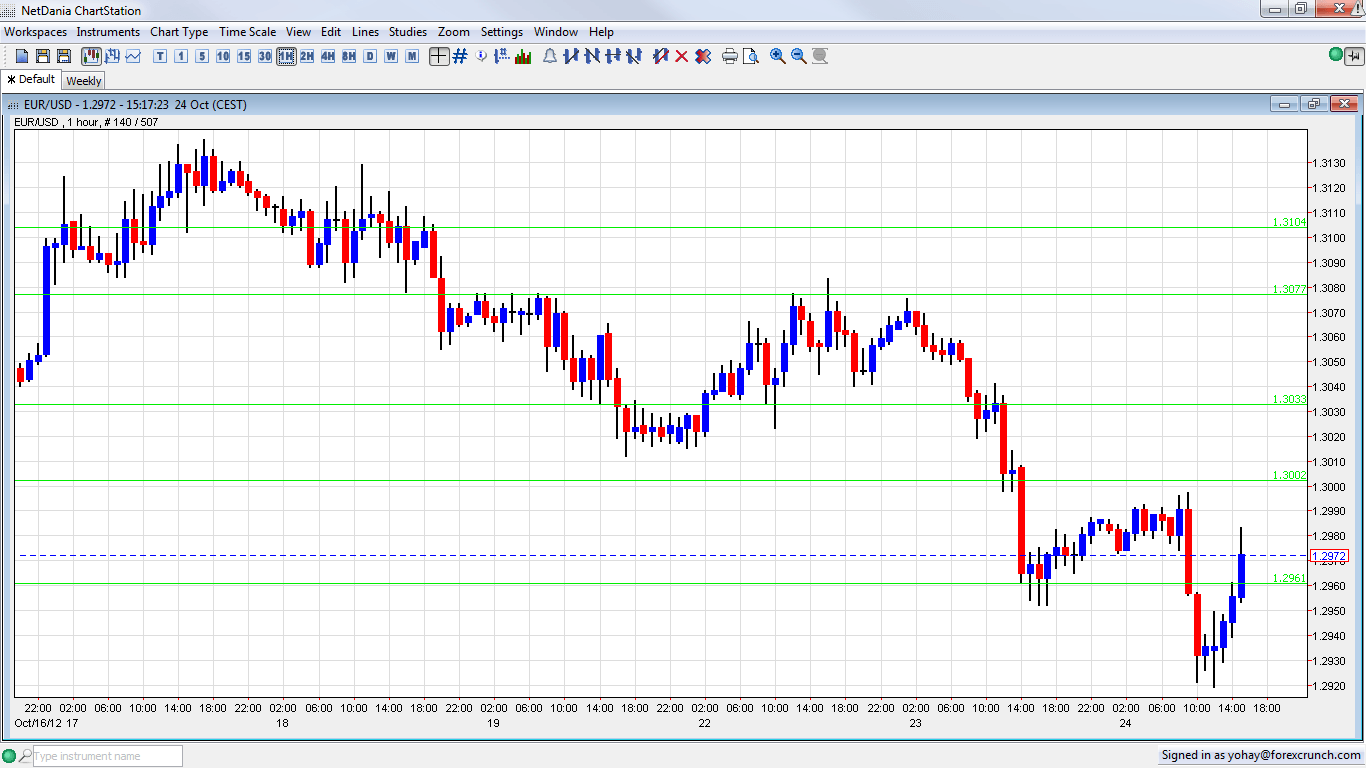This screenshot has width=1366, height=768.
Task: Open the View menu
Action: point(298,32)
